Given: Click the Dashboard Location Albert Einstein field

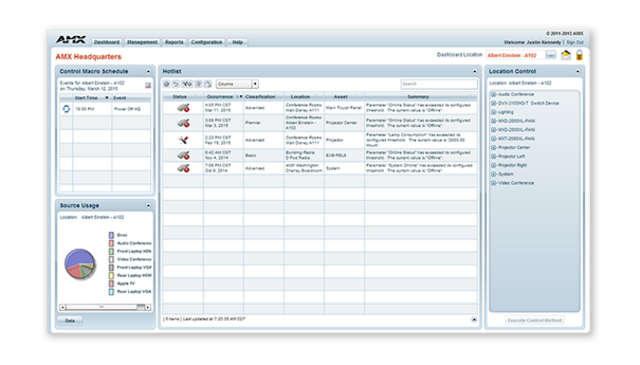Looking at the screenshot, I should coord(514,55).
